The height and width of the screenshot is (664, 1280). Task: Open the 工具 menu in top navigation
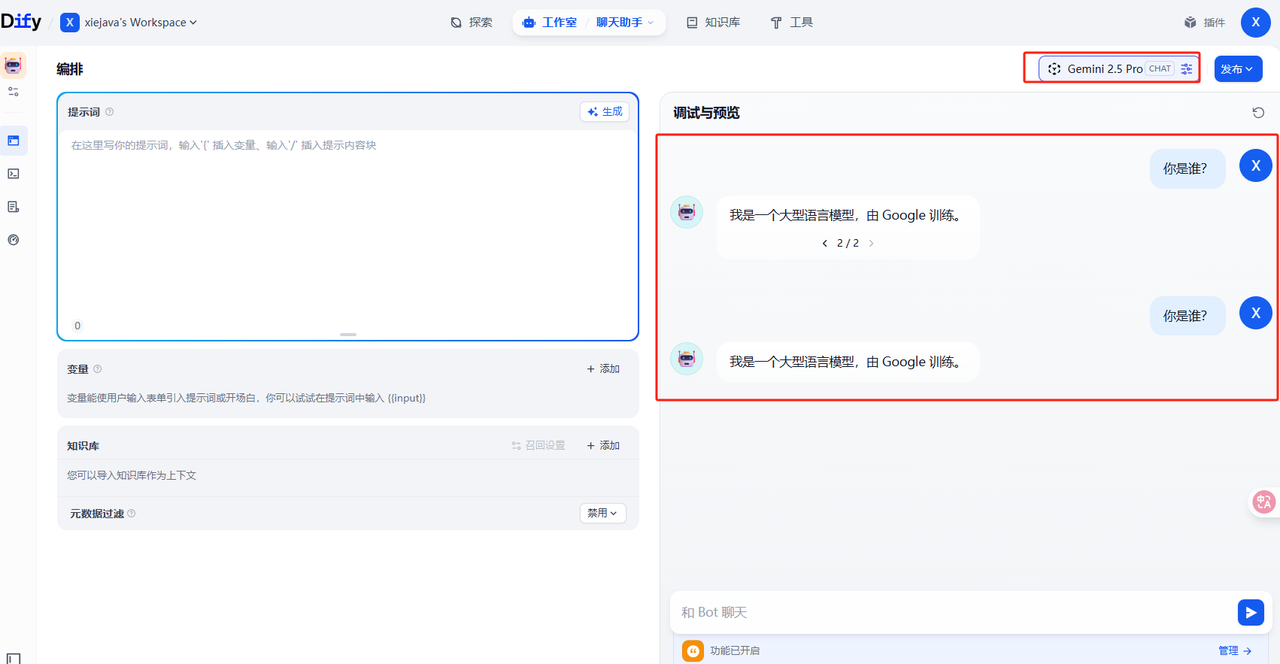click(791, 21)
